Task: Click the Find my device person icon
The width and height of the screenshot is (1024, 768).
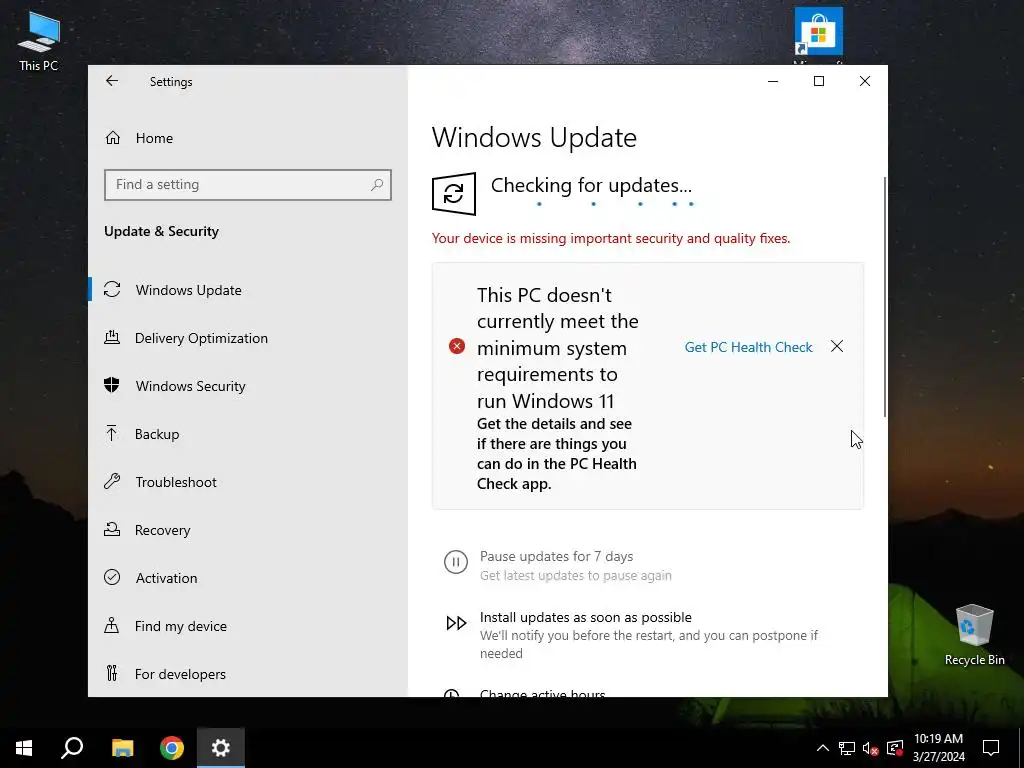Action: coord(112,625)
